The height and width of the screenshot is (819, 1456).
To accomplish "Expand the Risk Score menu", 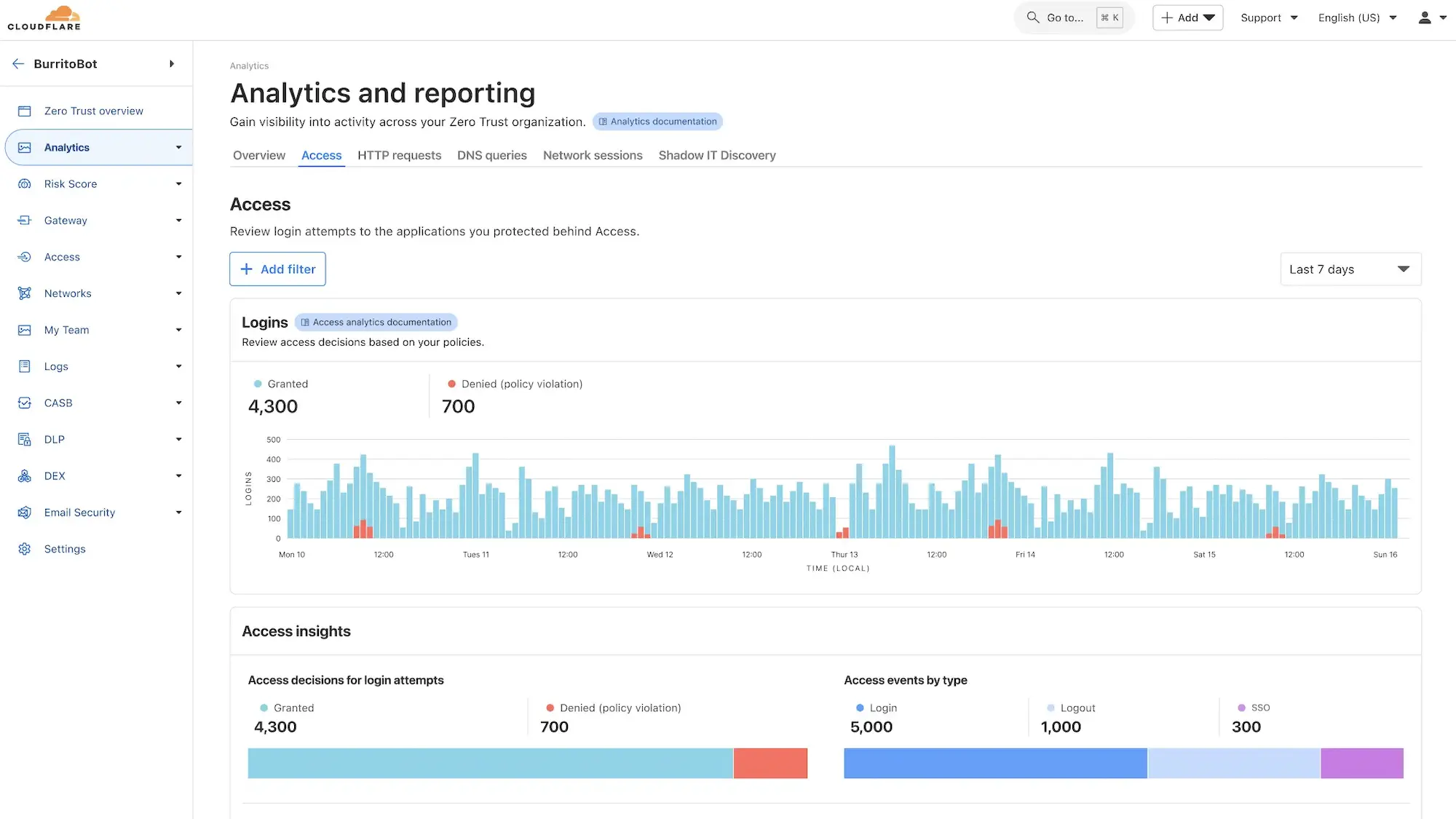I will point(178,183).
